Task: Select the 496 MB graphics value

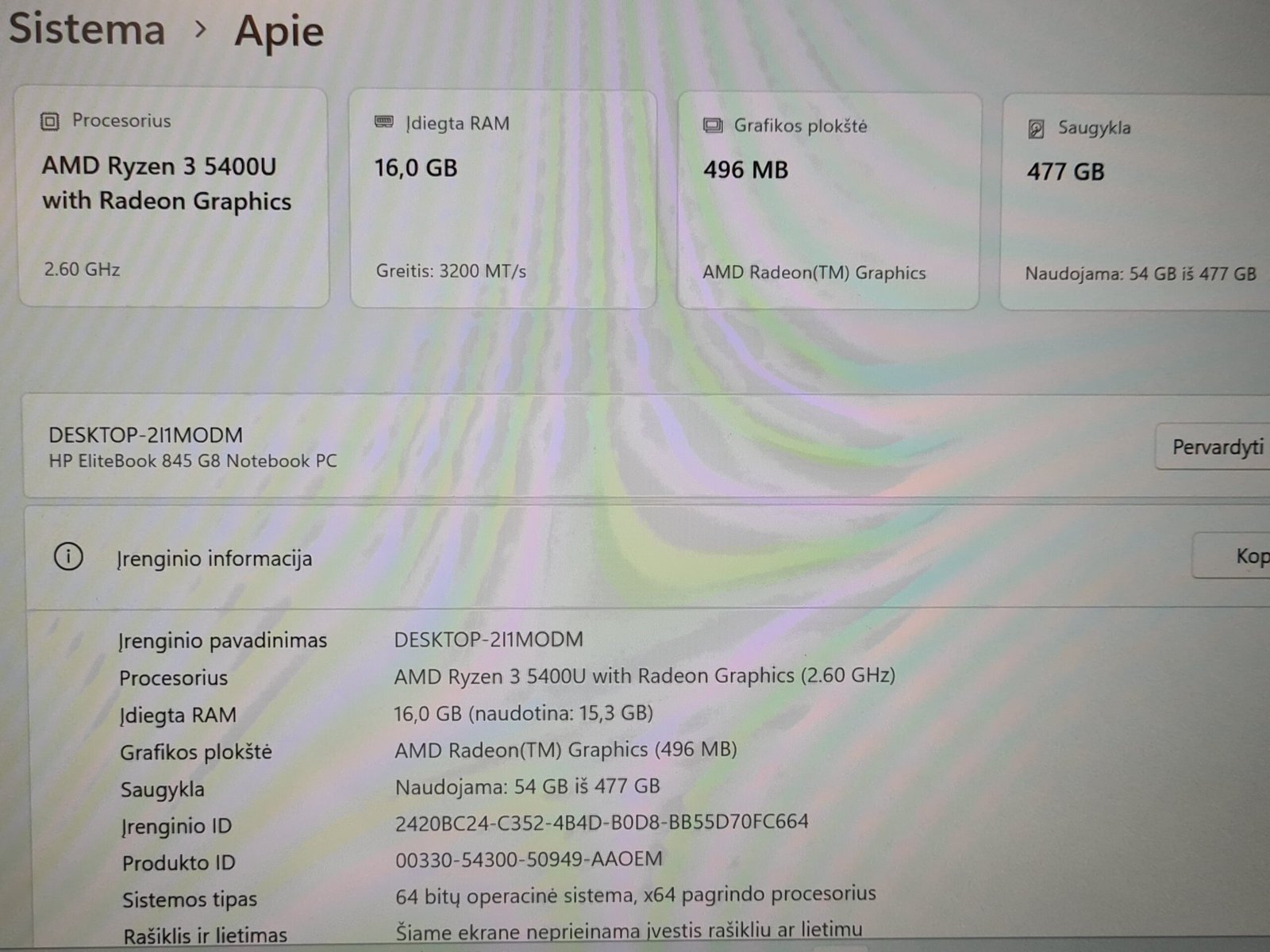Action: tap(745, 171)
